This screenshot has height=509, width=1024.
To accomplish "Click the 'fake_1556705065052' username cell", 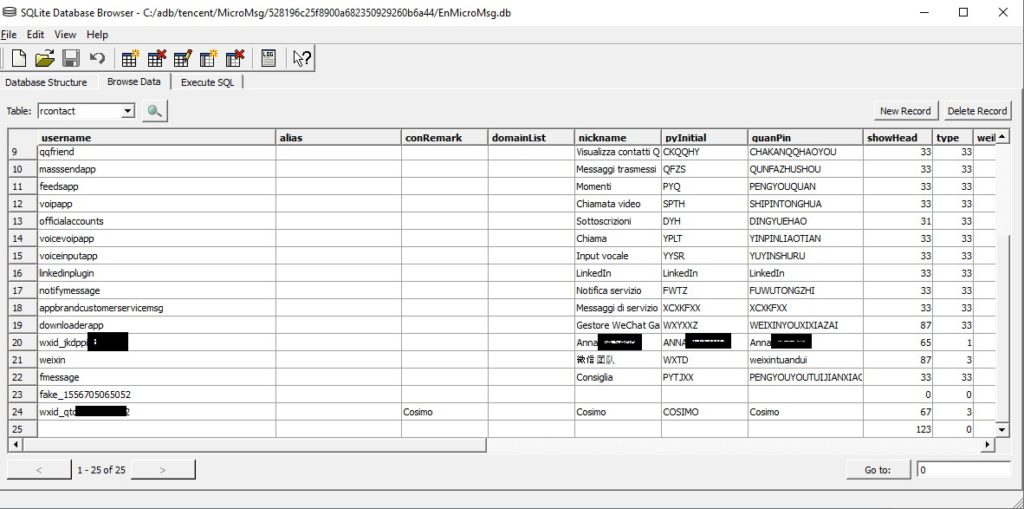I will (x=157, y=395).
